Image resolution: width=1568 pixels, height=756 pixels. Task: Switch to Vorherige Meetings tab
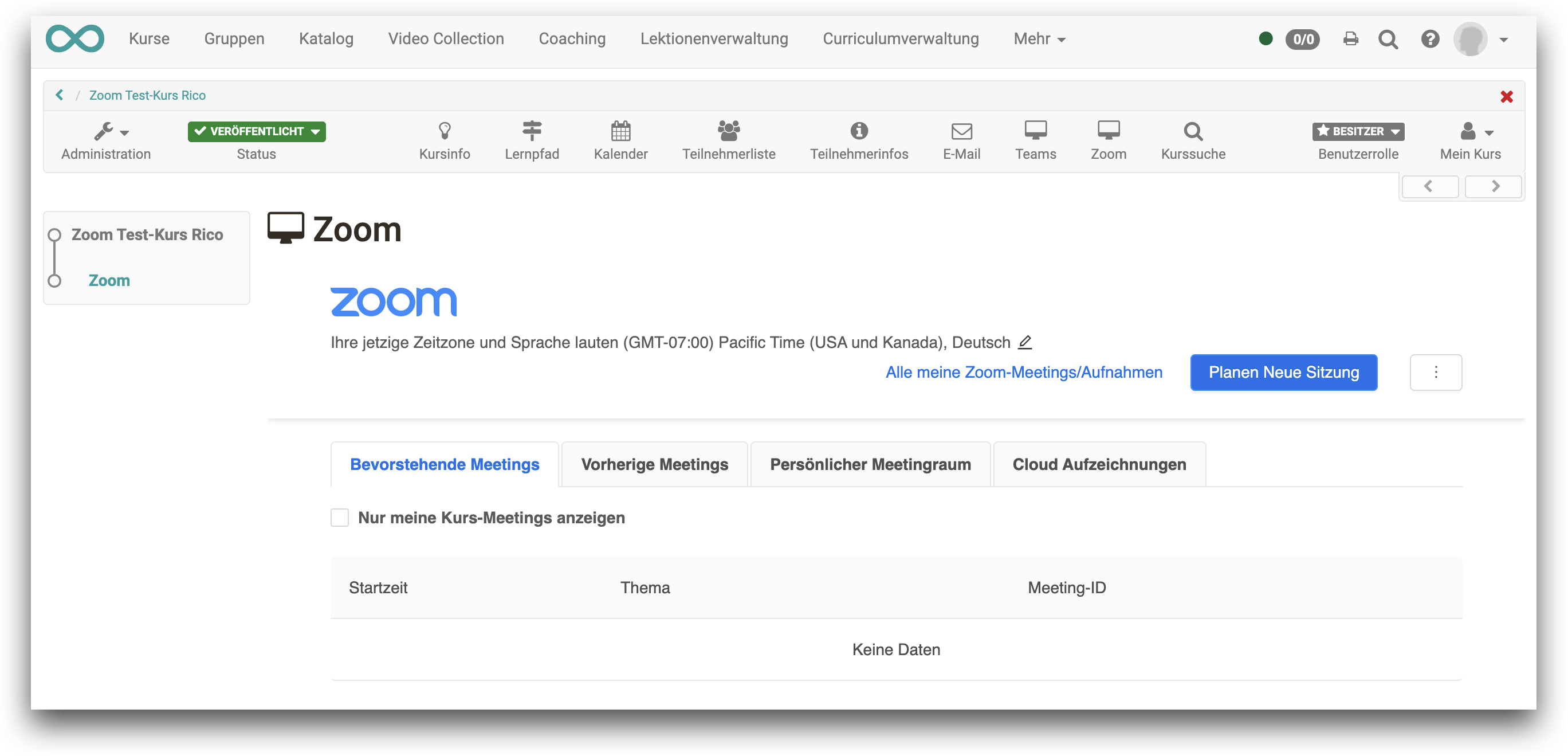point(654,464)
